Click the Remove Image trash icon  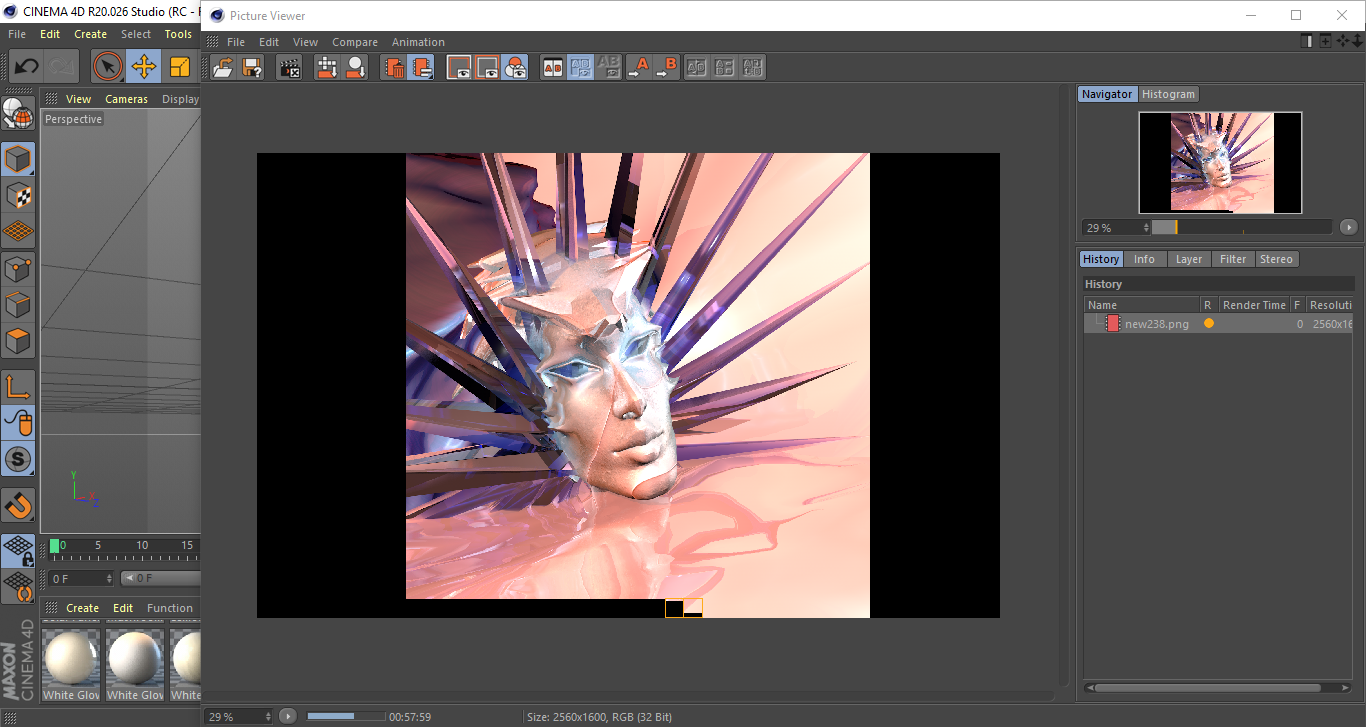tap(394, 67)
